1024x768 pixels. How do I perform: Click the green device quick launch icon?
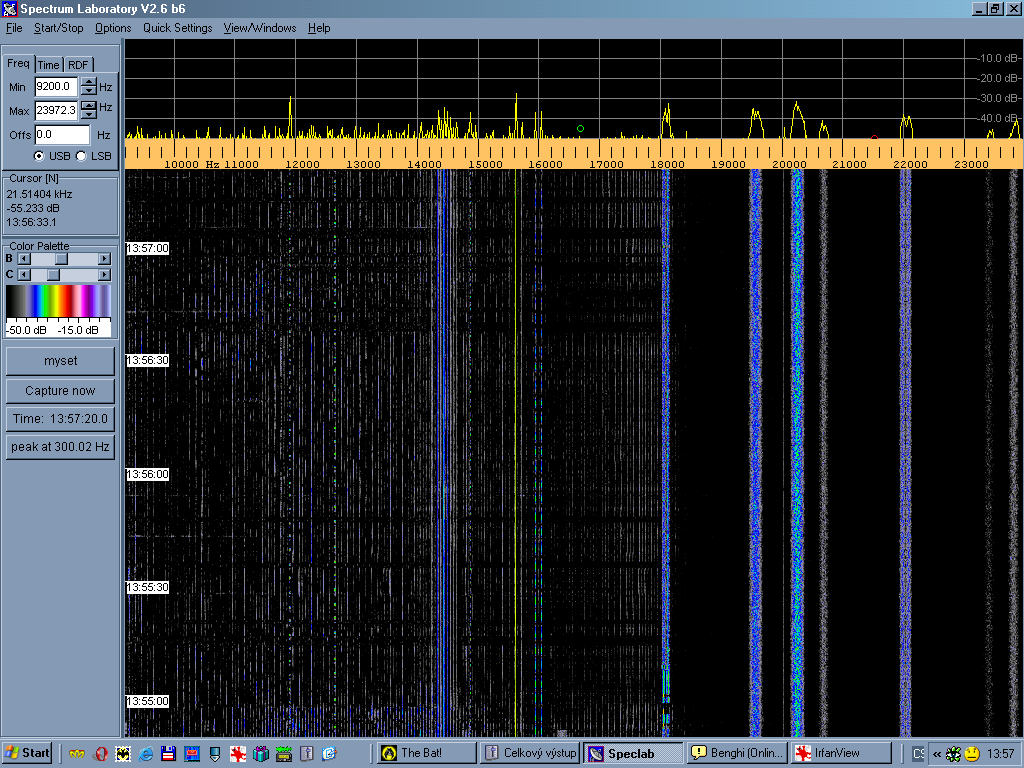(283, 754)
